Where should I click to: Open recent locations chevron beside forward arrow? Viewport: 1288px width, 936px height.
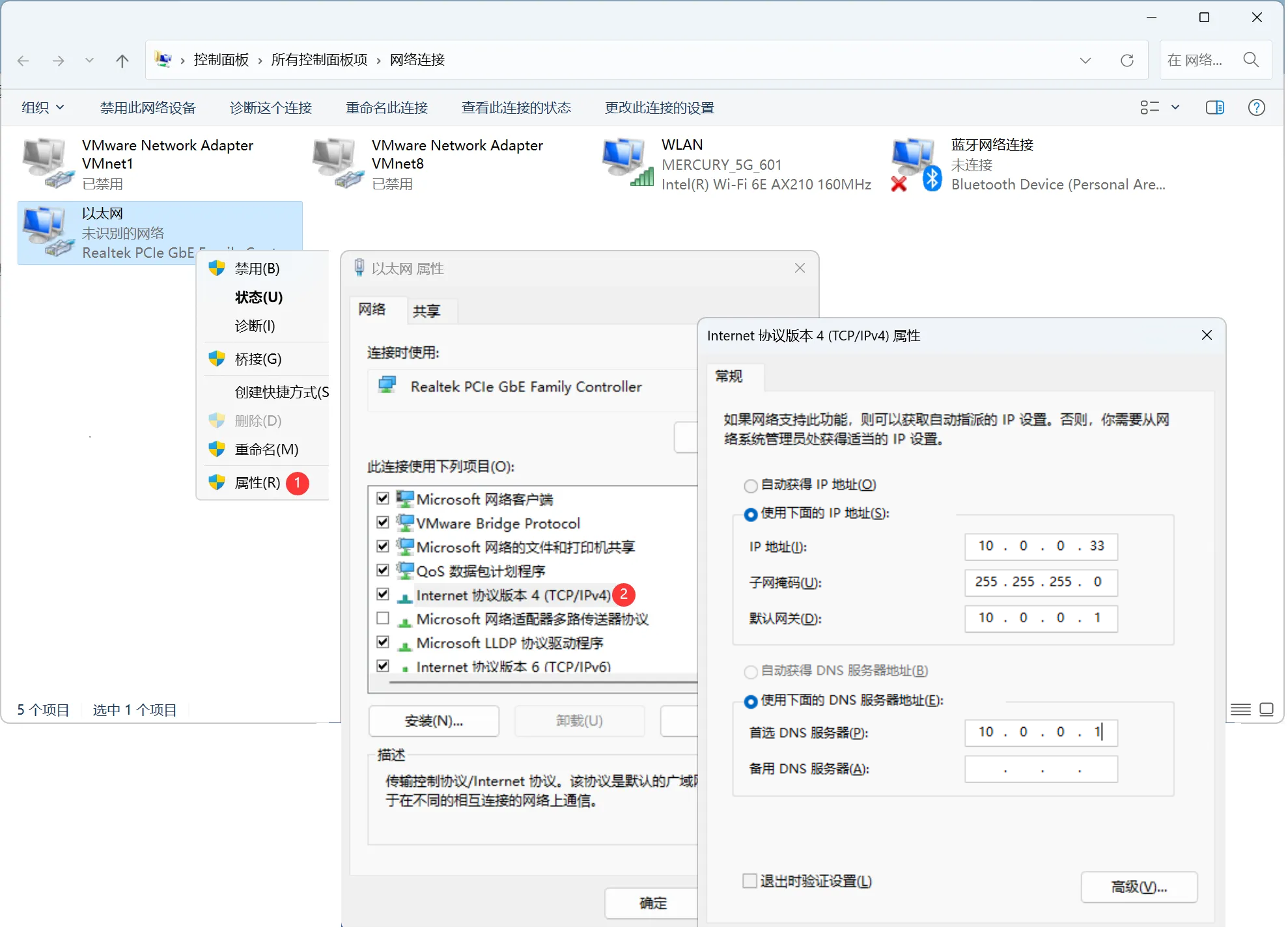coord(89,61)
